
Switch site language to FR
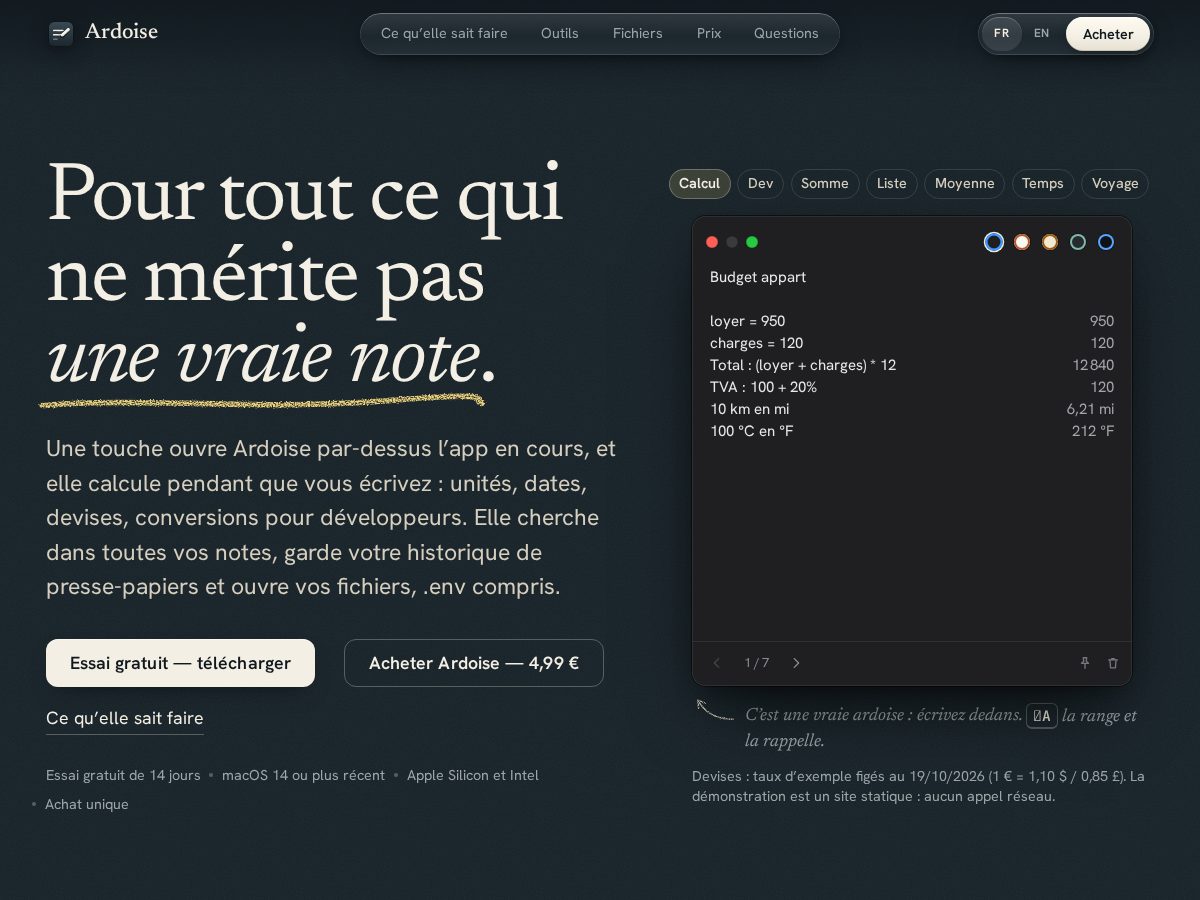tap(1001, 33)
